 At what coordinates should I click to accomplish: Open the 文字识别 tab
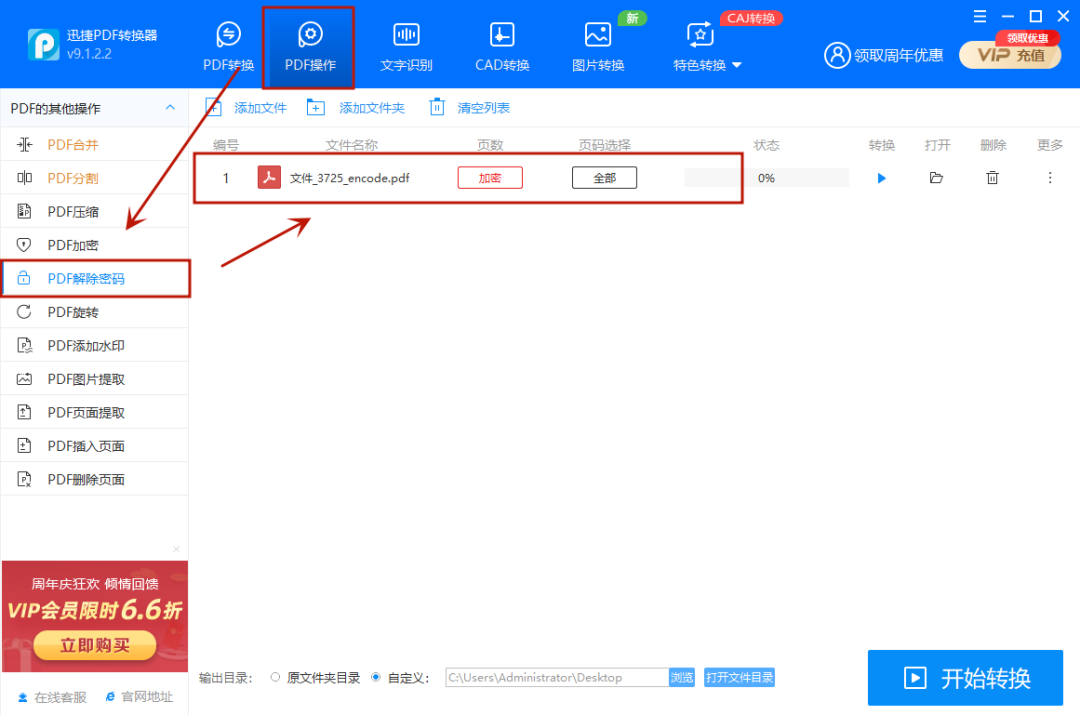pos(406,46)
